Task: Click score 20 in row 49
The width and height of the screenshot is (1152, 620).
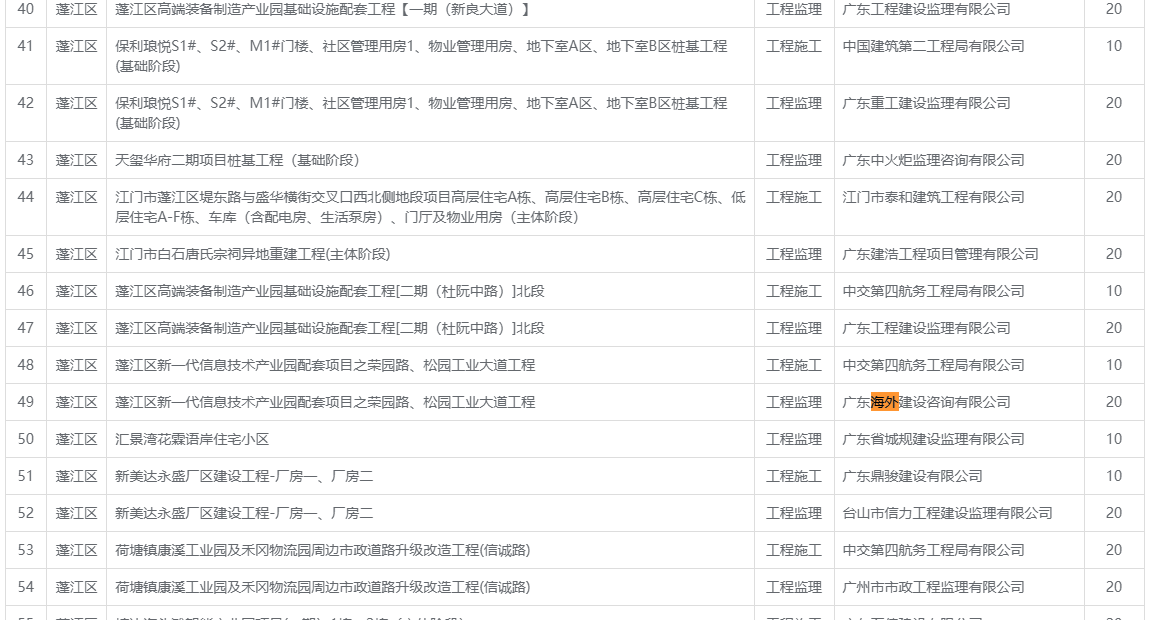Action: pos(1113,402)
